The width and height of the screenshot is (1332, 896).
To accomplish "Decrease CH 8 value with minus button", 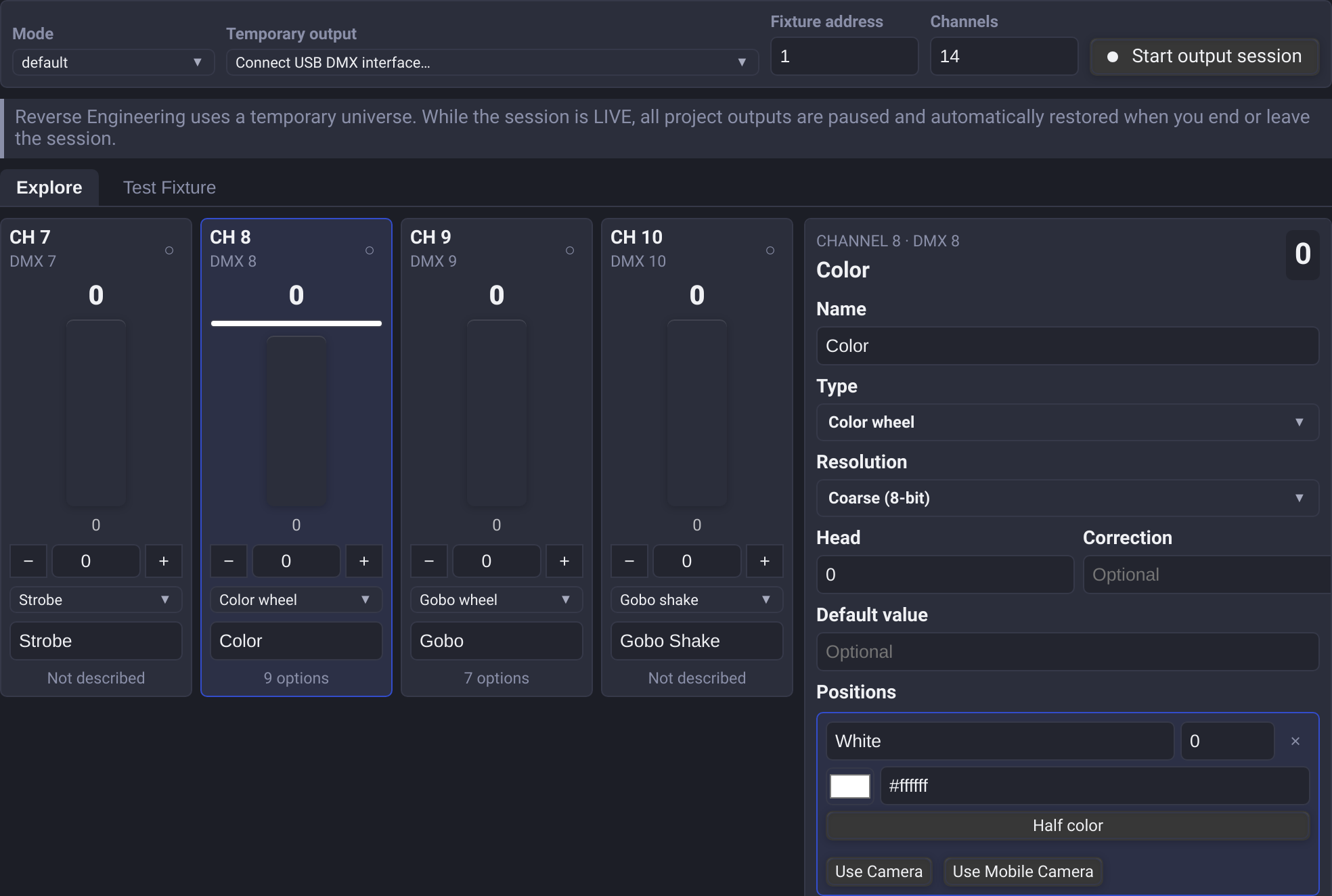I will (x=229, y=561).
